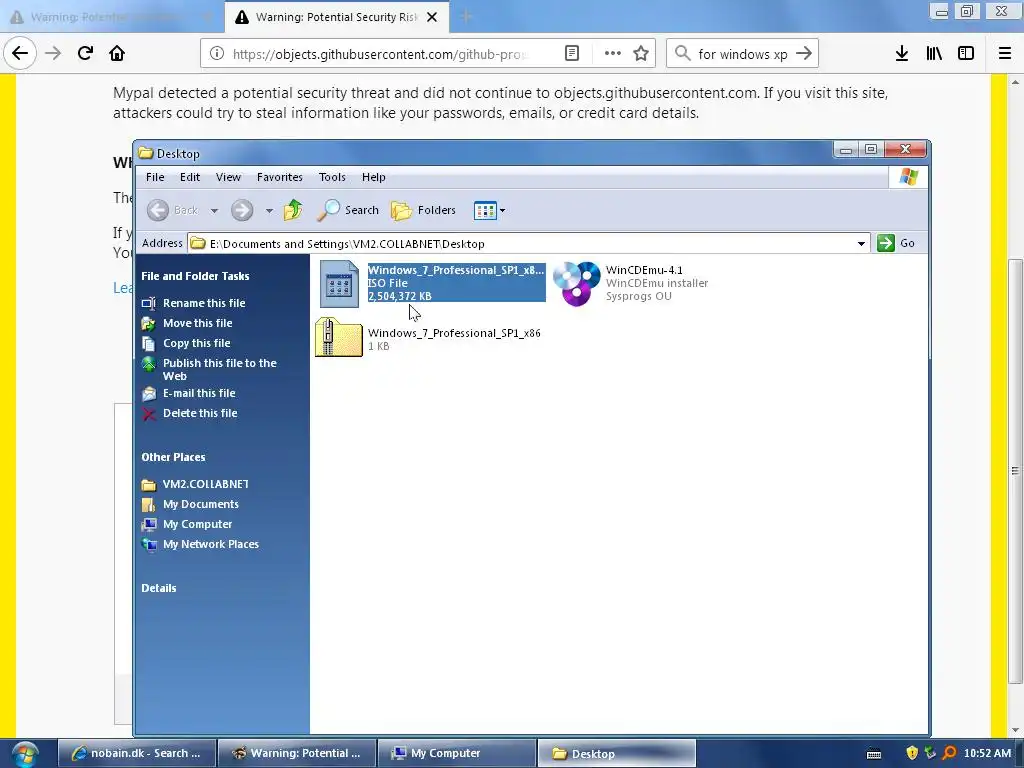Screen dimensions: 1024x768
Task: Open the Help menu
Action: (x=374, y=177)
